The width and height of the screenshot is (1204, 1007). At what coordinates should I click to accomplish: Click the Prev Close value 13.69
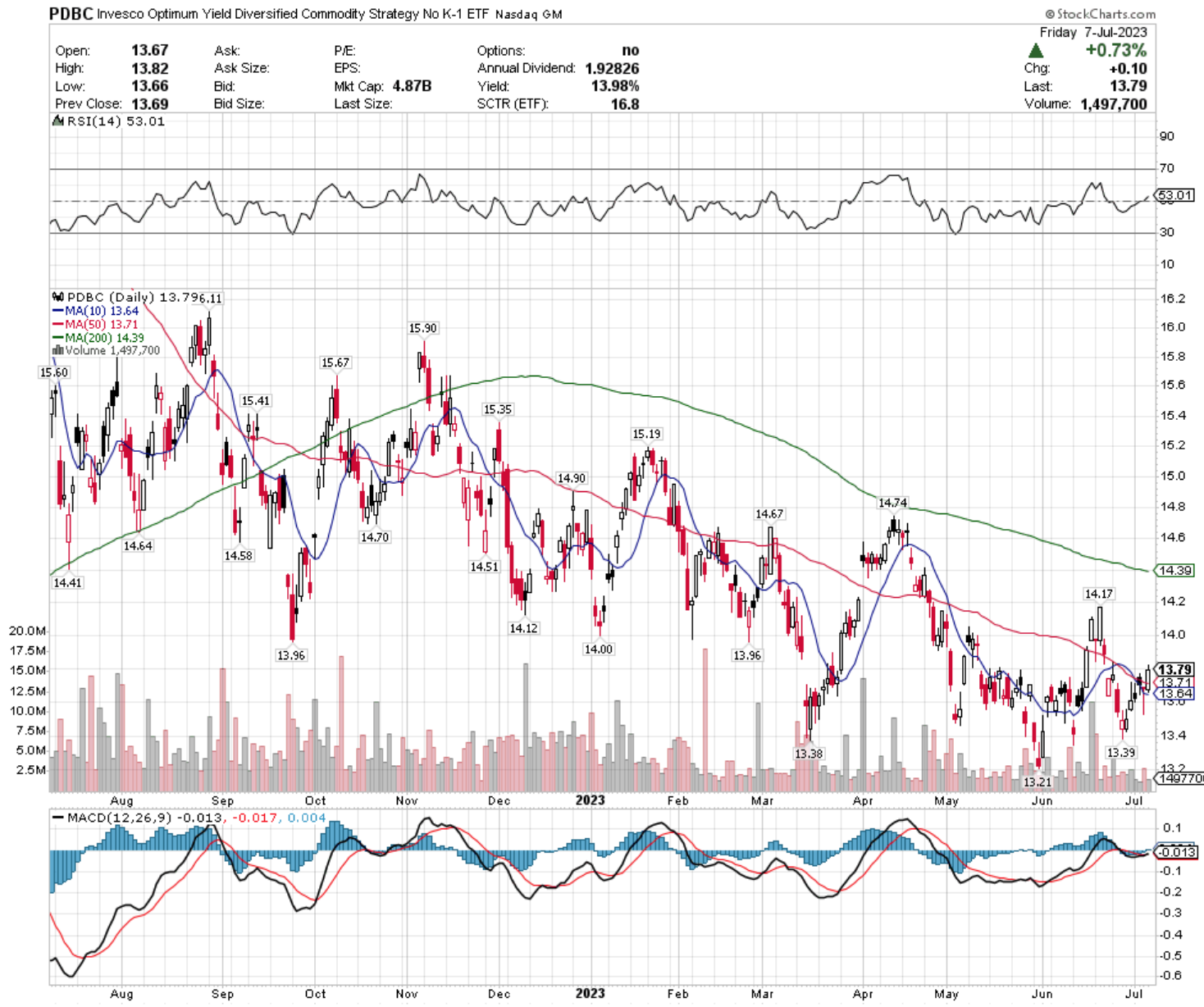click(150, 104)
